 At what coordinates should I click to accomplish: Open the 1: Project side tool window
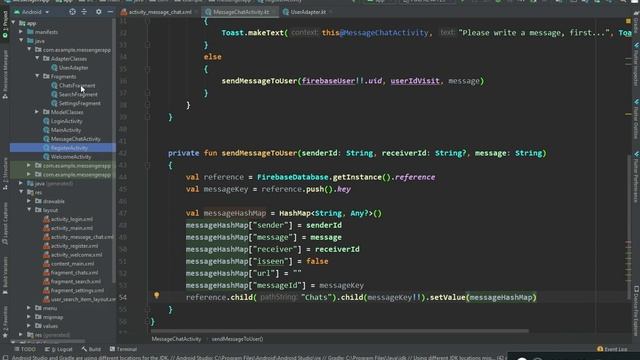[x=5, y=24]
